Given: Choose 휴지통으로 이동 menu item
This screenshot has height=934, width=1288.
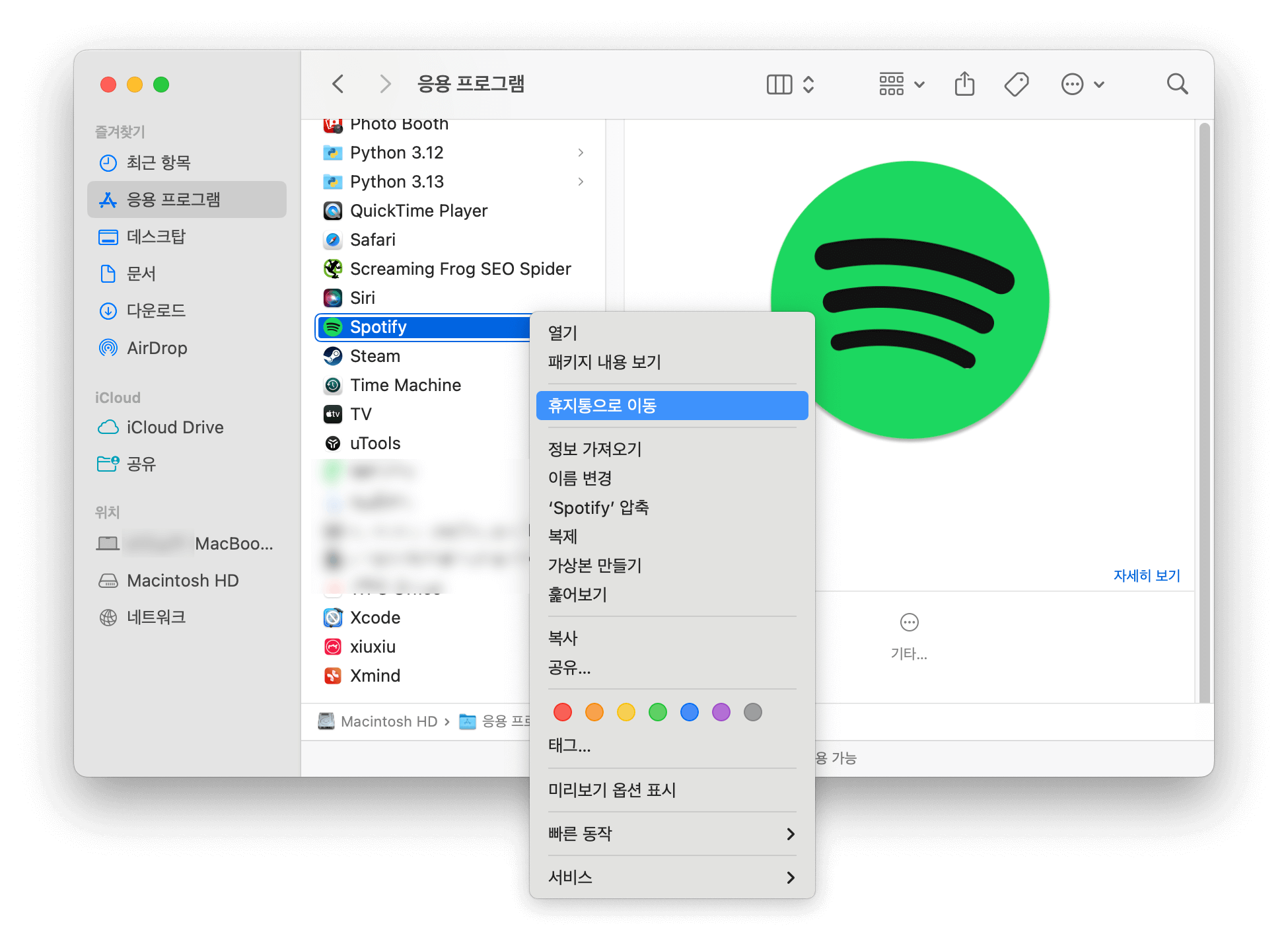Looking at the screenshot, I should pyautogui.click(x=672, y=406).
